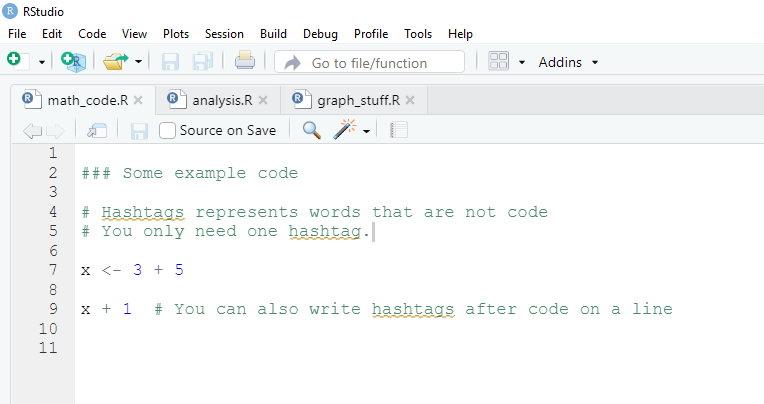This screenshot has height=404, width=764.
Task: Open the Addins dropdown
Action: [x=568, y=62]
